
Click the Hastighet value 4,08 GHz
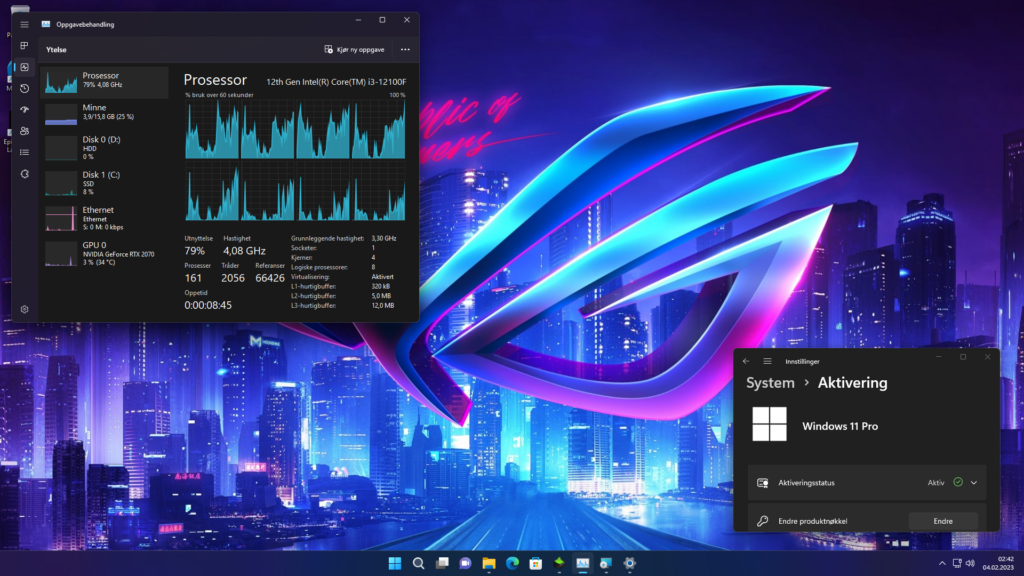tap(244, 251)
